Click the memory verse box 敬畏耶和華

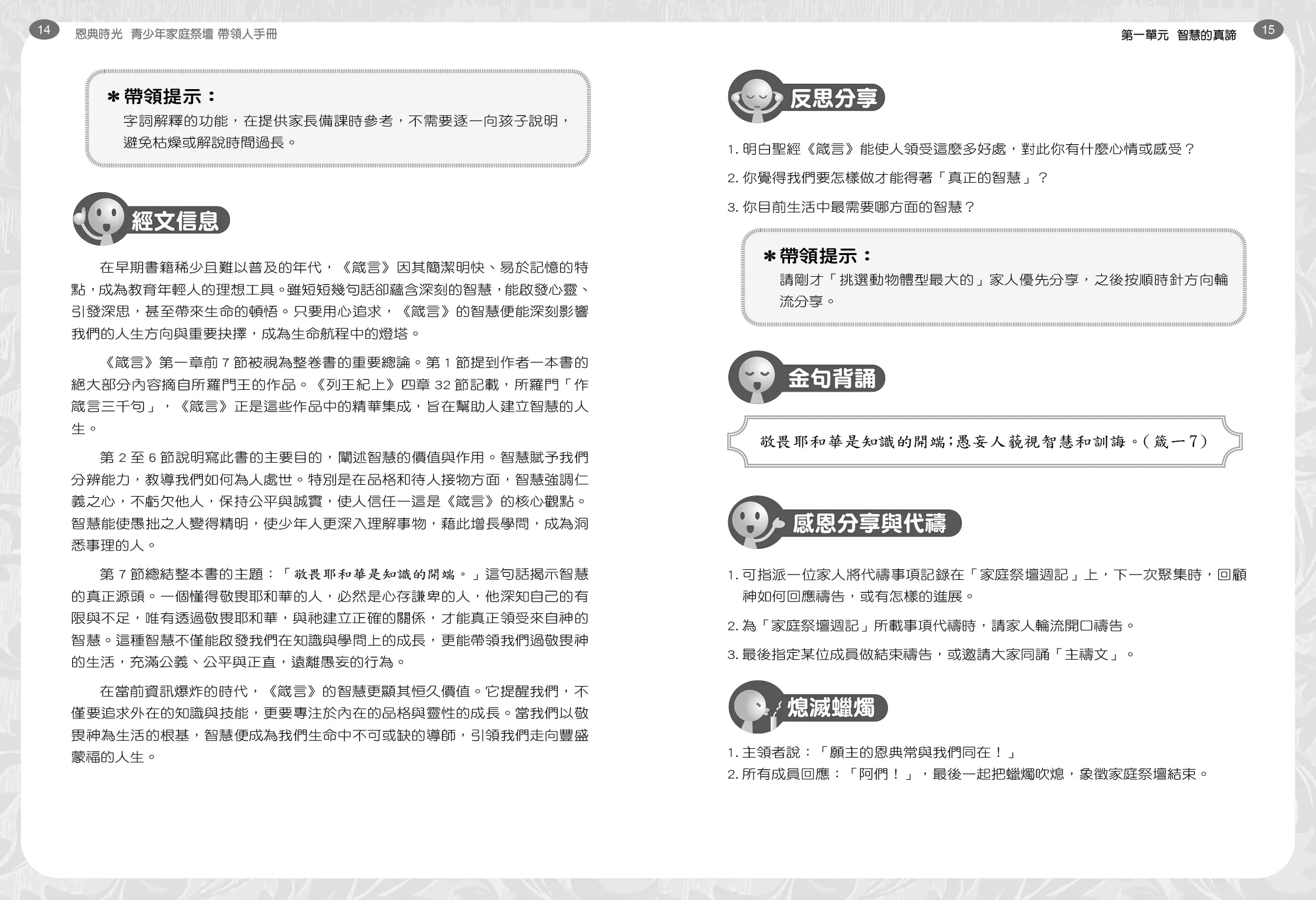[984, 441]
